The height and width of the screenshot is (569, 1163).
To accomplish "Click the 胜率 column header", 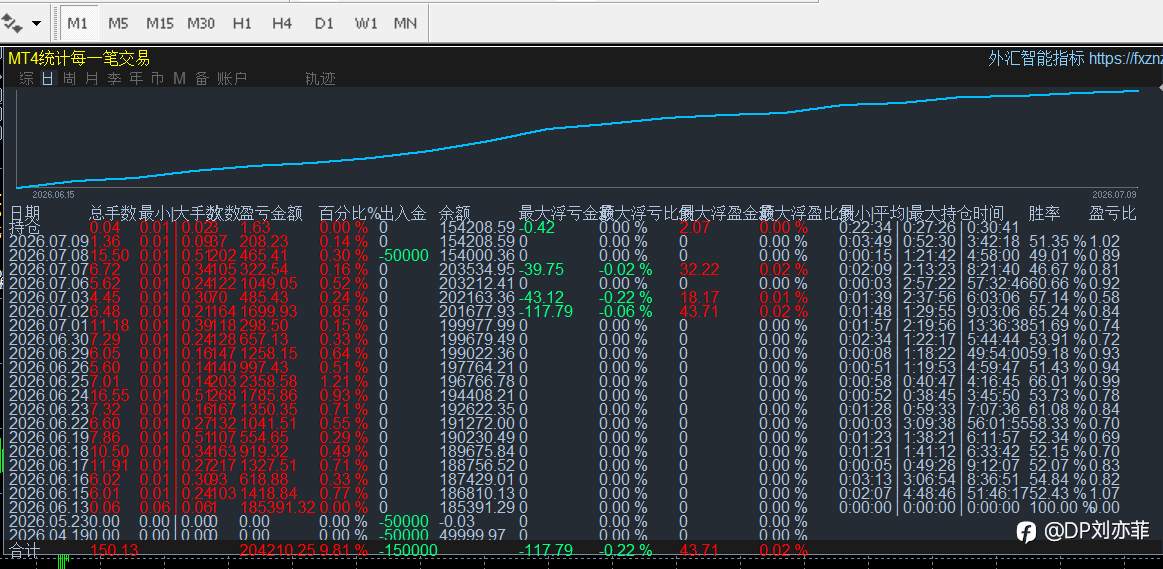I will pyautogui.click(x=1044, y=214).
